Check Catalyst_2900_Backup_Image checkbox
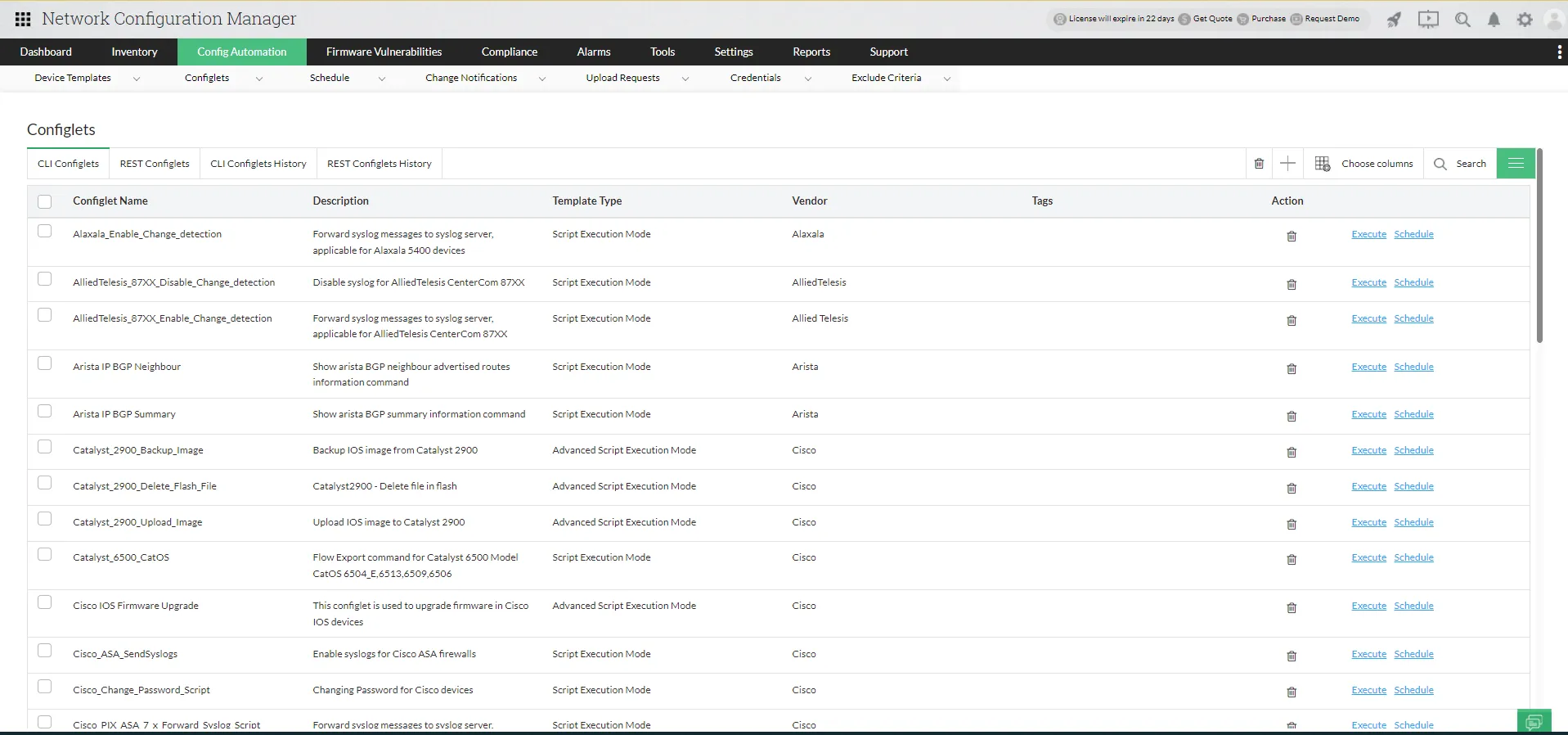This screenshot has width=1568, height=735. click(x=45, y=447)
